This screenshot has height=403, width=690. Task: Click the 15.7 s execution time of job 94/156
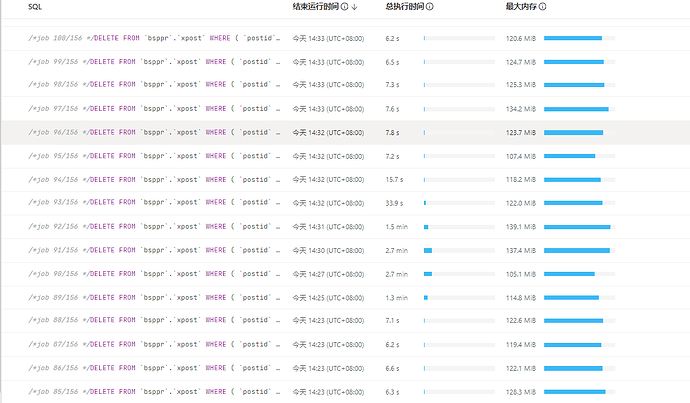395,179
